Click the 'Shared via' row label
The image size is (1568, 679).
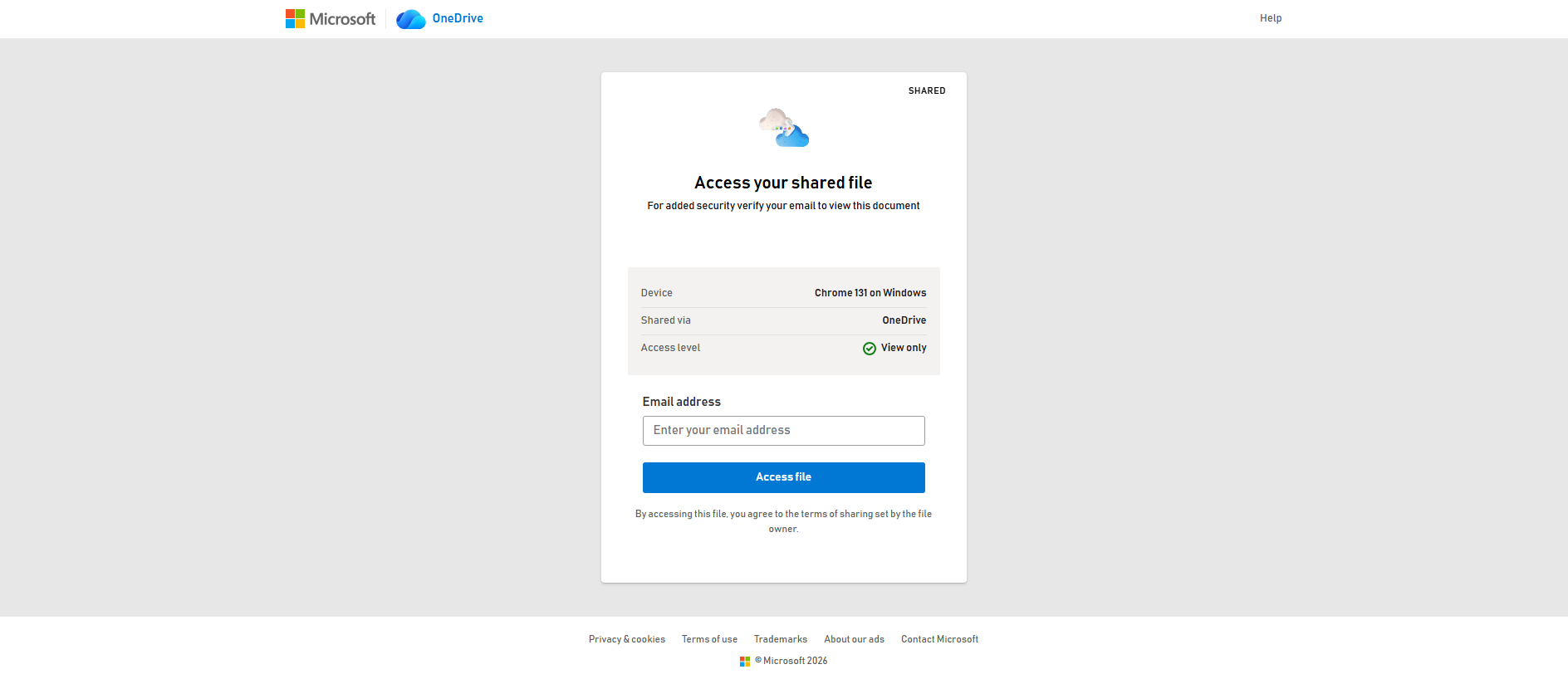tap(666, 320)
